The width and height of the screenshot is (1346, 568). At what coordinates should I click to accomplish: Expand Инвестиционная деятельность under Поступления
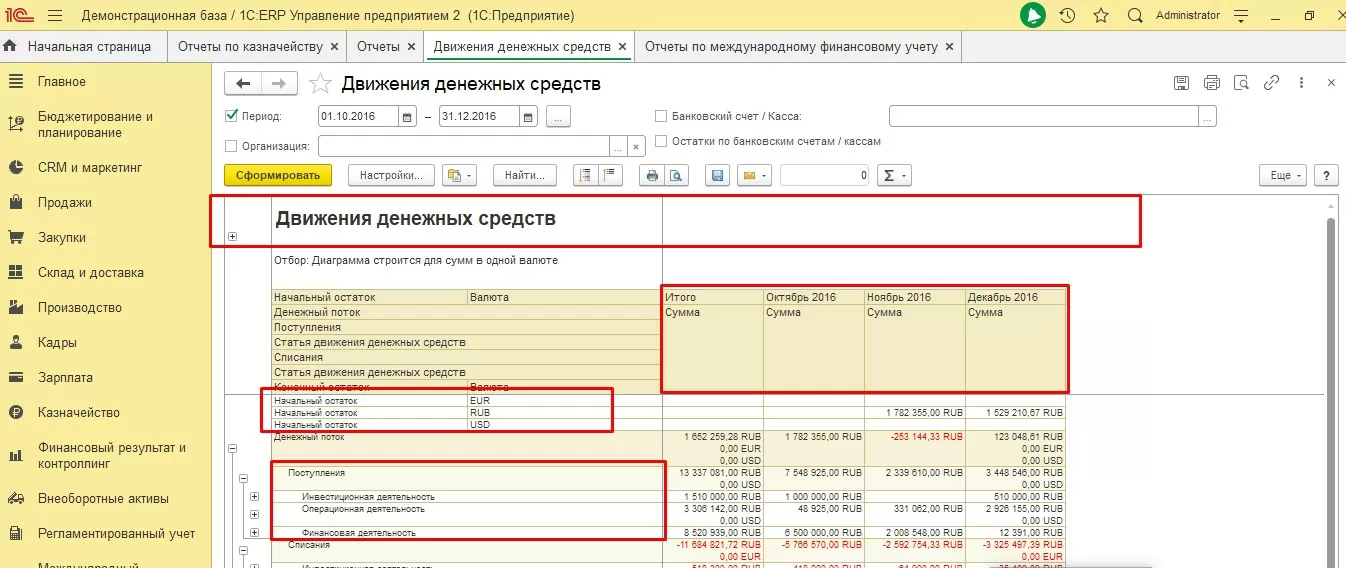click(x=254, y=496)
